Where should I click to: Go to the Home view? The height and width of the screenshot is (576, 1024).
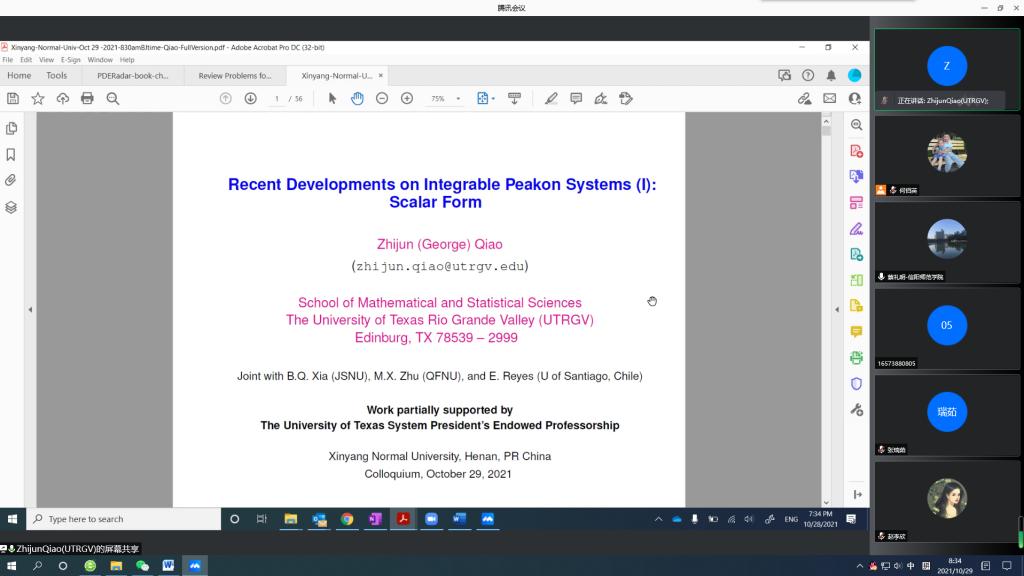point(19,75)
